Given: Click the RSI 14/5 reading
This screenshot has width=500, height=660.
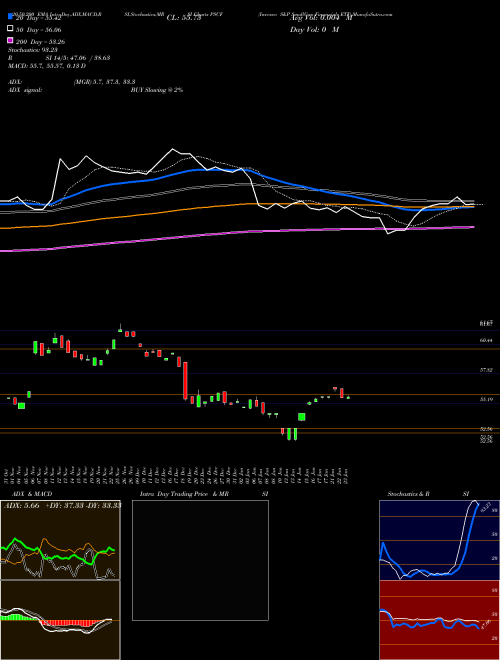Looking at the screenshot, I should tap(77, 58).
